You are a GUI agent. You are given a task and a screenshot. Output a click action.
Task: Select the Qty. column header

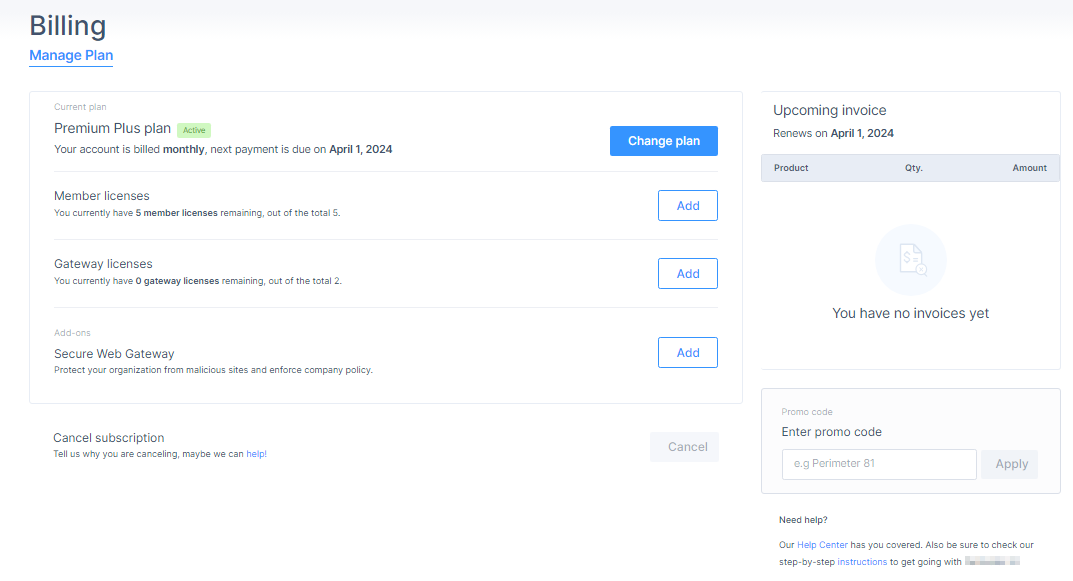click(913, 168)
